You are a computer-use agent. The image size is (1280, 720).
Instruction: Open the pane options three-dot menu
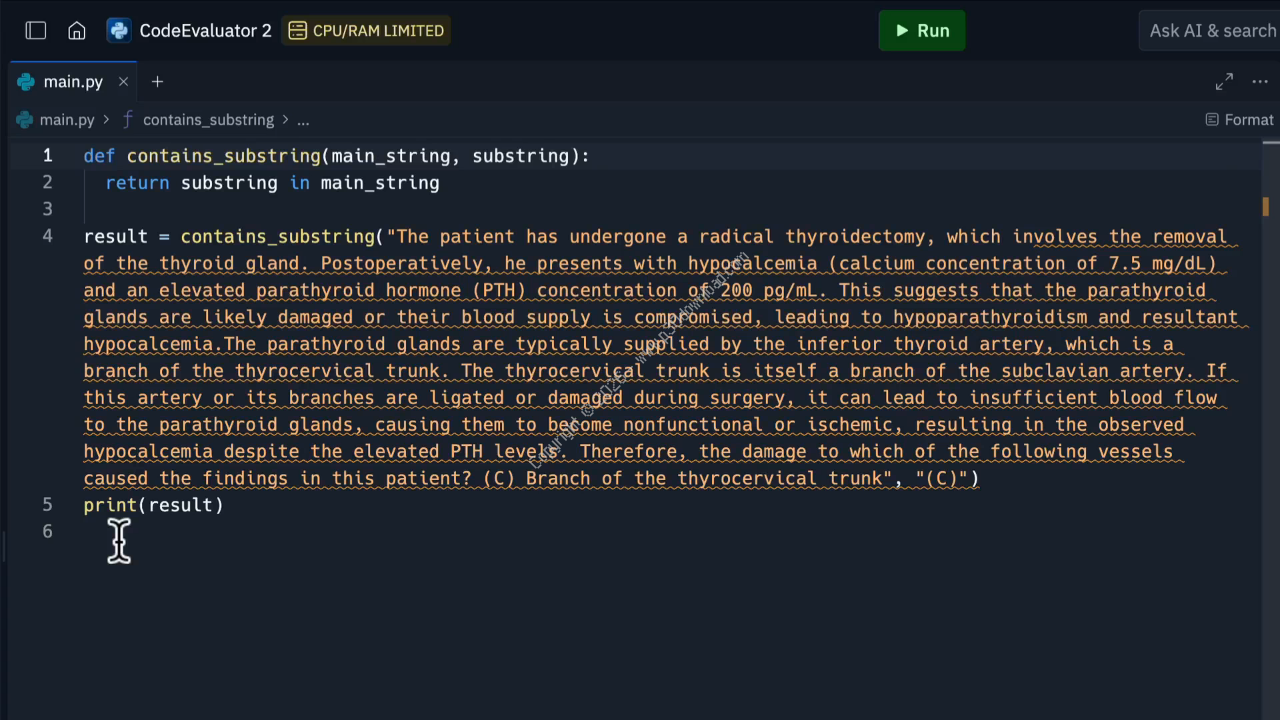pyautogui.click(x=1260, y=82)
